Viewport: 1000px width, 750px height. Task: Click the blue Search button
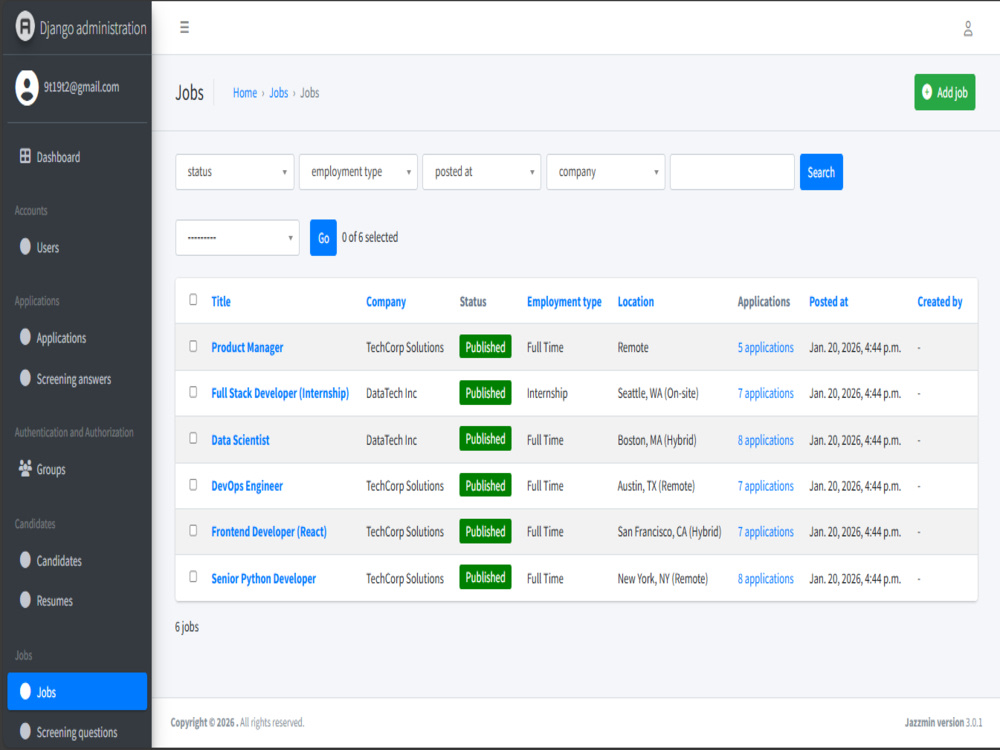(821, 172)
